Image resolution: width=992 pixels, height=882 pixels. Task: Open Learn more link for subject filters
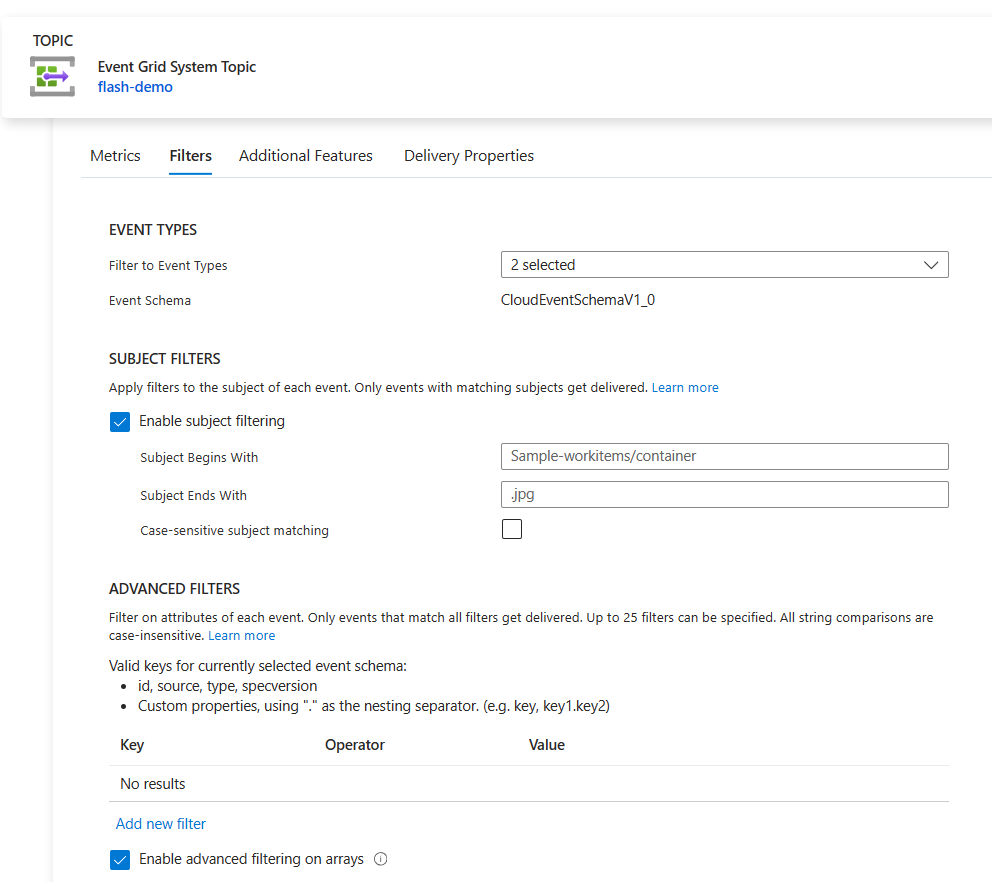coord(685,388)
